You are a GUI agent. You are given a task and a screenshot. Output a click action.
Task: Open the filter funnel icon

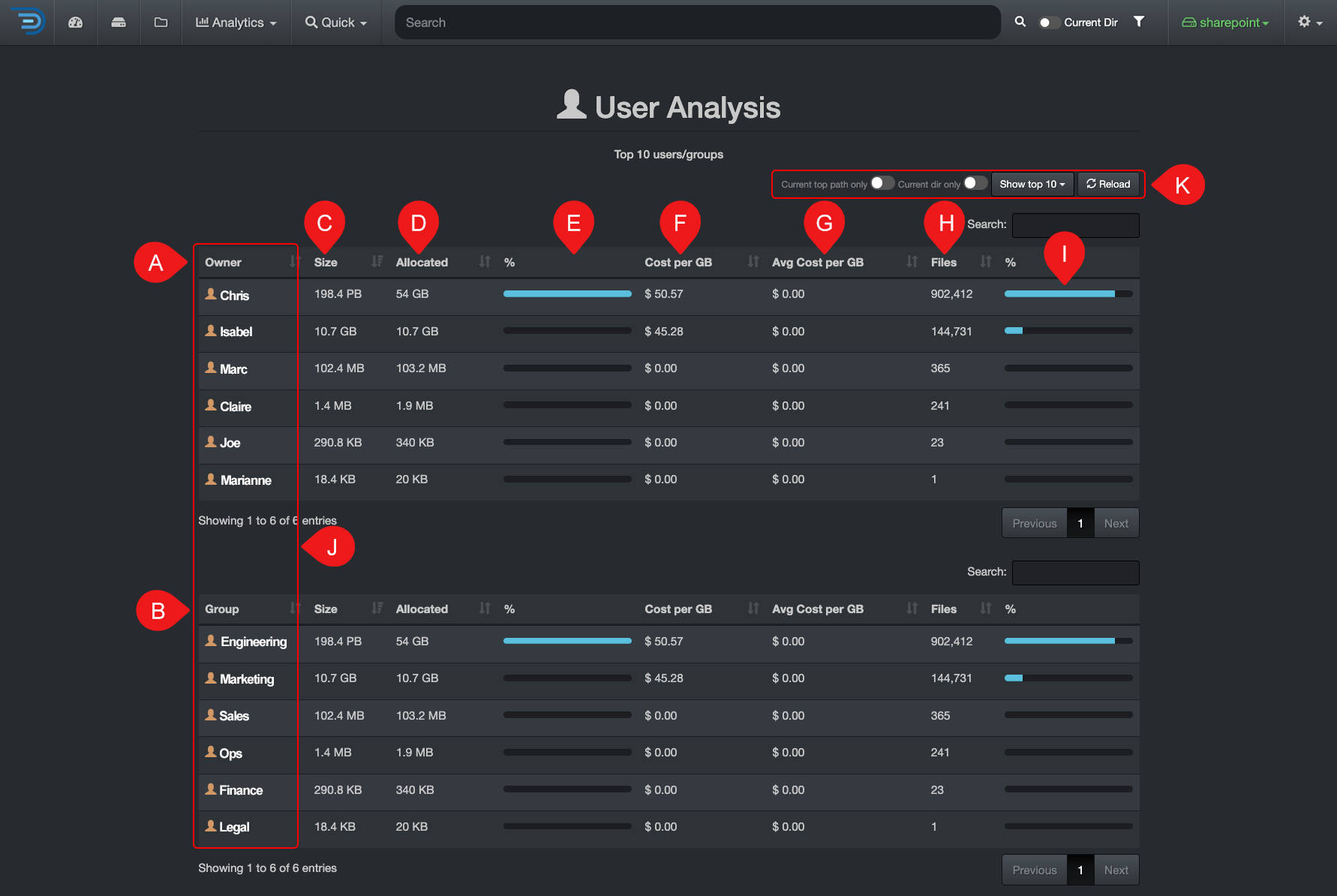1139,22
